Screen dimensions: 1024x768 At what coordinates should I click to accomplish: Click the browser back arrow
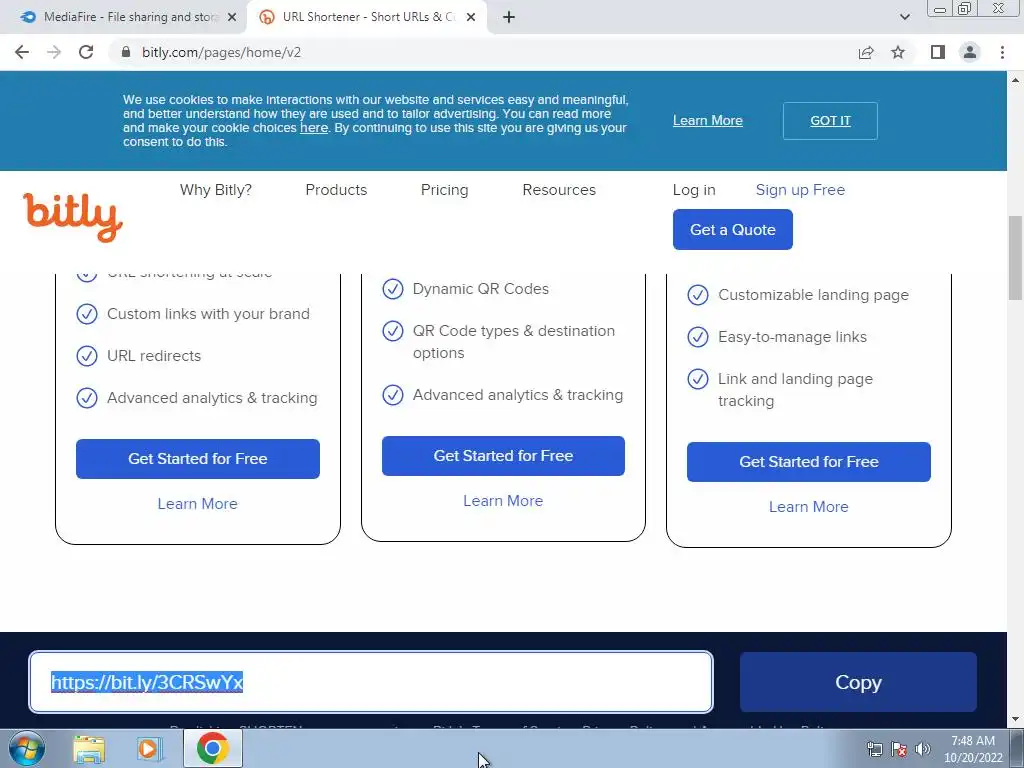(22, 52)
